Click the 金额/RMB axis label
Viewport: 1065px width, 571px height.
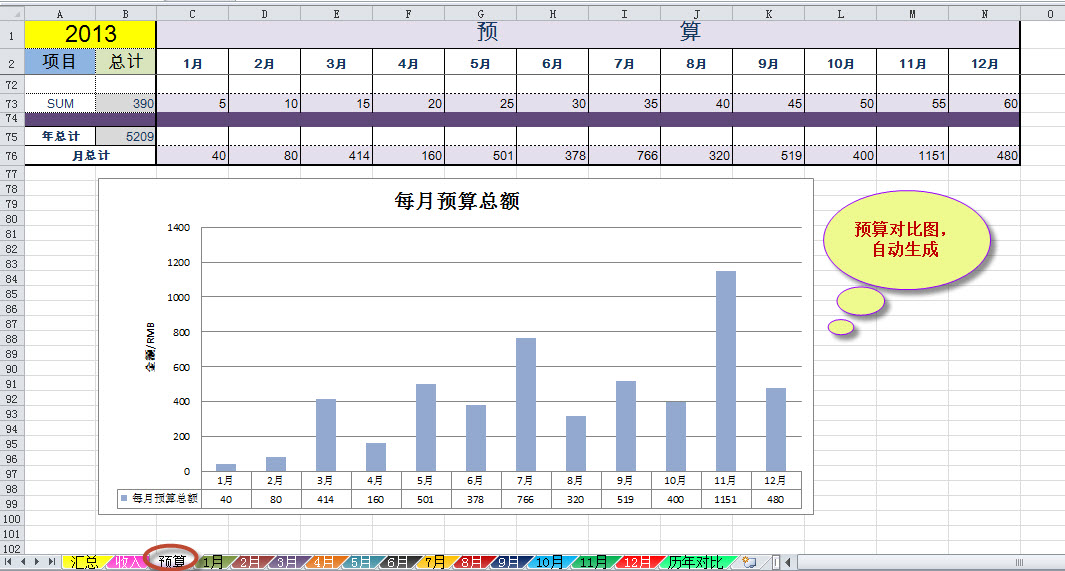tap(150, 346)
